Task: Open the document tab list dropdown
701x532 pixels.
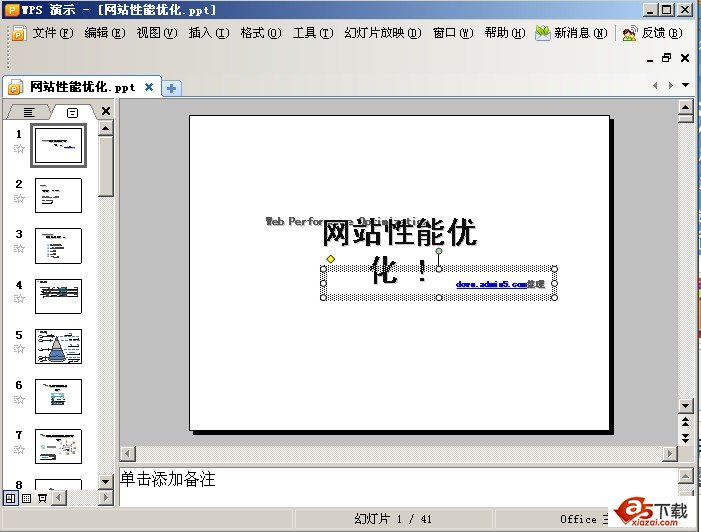Action: [685, 84]
